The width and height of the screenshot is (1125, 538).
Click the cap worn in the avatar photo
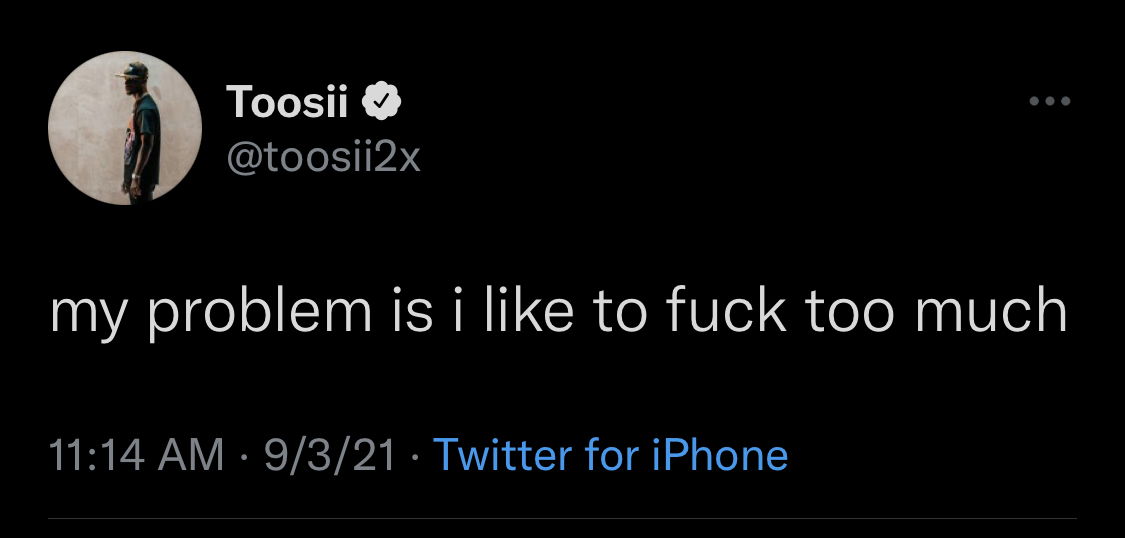coord(133,70)
